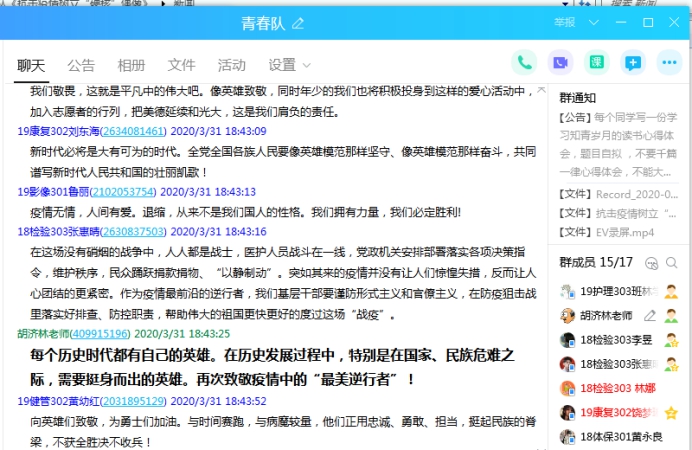Expand the 设置 dropdown menu
692x450 pixels.
290,65
